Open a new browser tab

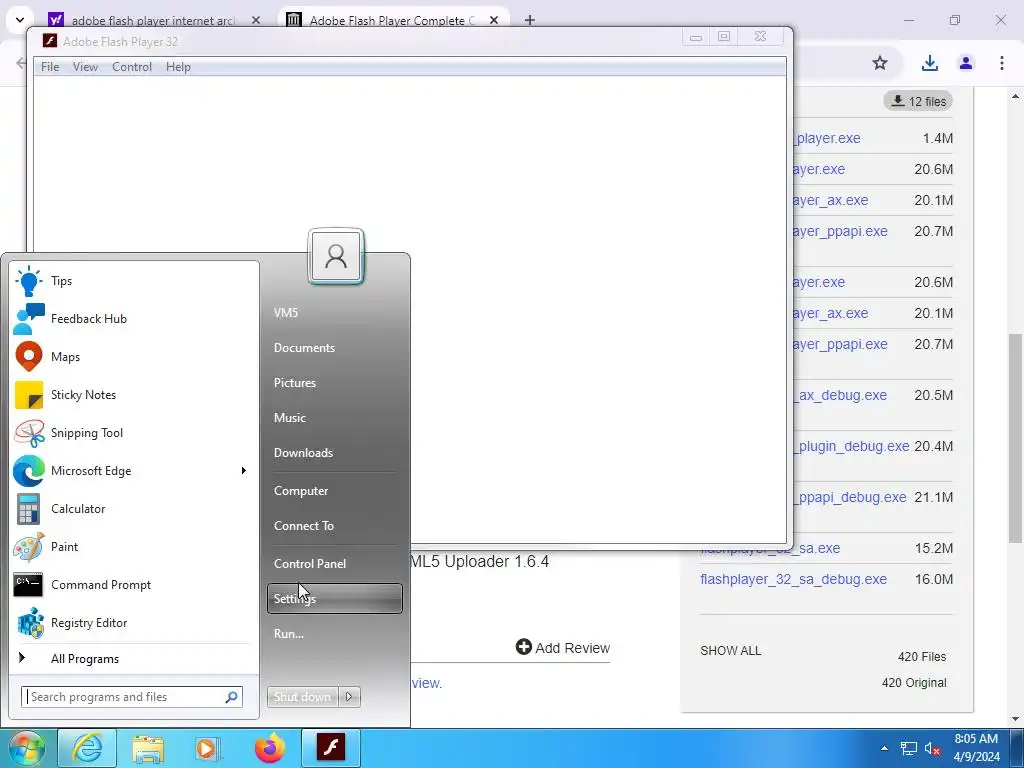(530, 20)
